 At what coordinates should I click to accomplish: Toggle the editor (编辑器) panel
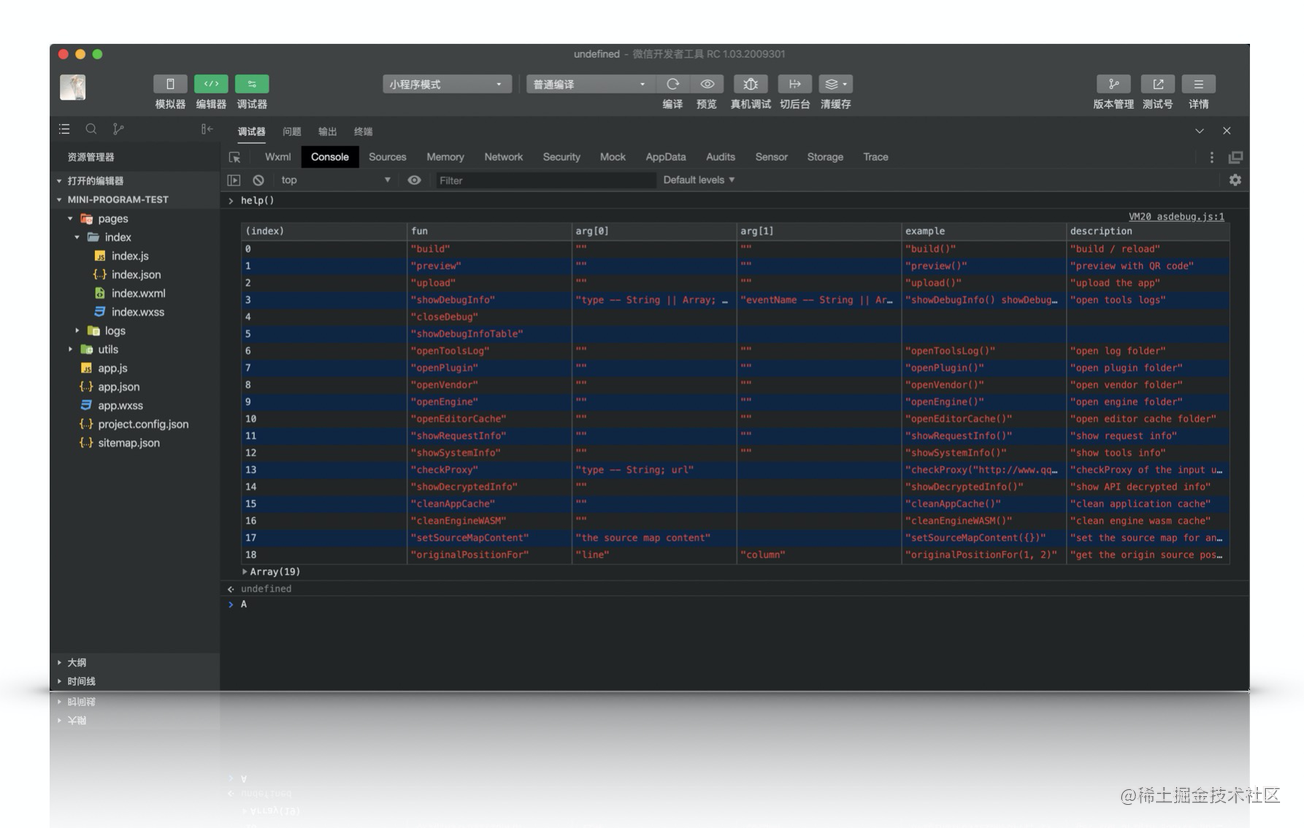(211, 85)
